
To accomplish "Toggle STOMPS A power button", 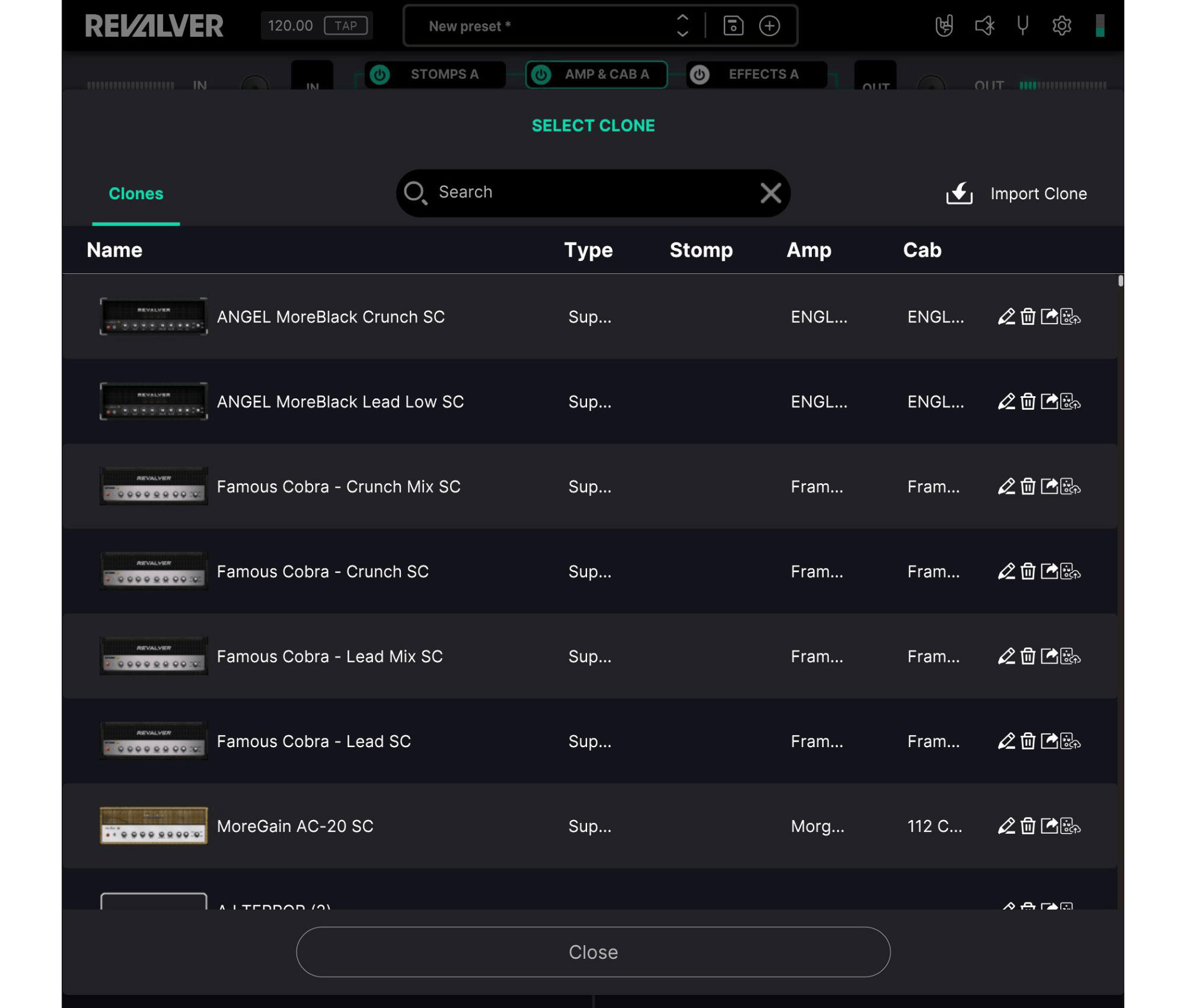I will pyautogui.click(x=380, y=75).
